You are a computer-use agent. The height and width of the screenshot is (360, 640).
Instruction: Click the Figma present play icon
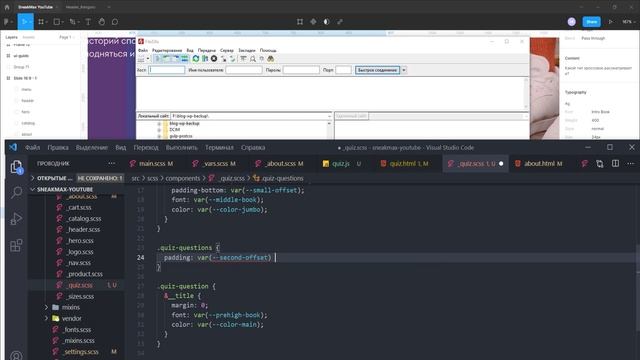[611, 22]
